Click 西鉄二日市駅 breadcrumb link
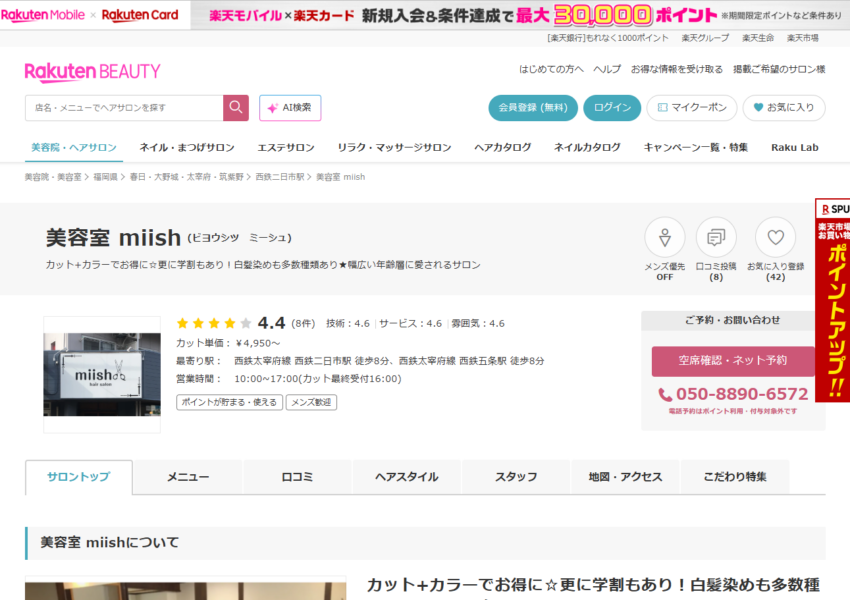This screenshot has width=850, height=600. [280, 177]
